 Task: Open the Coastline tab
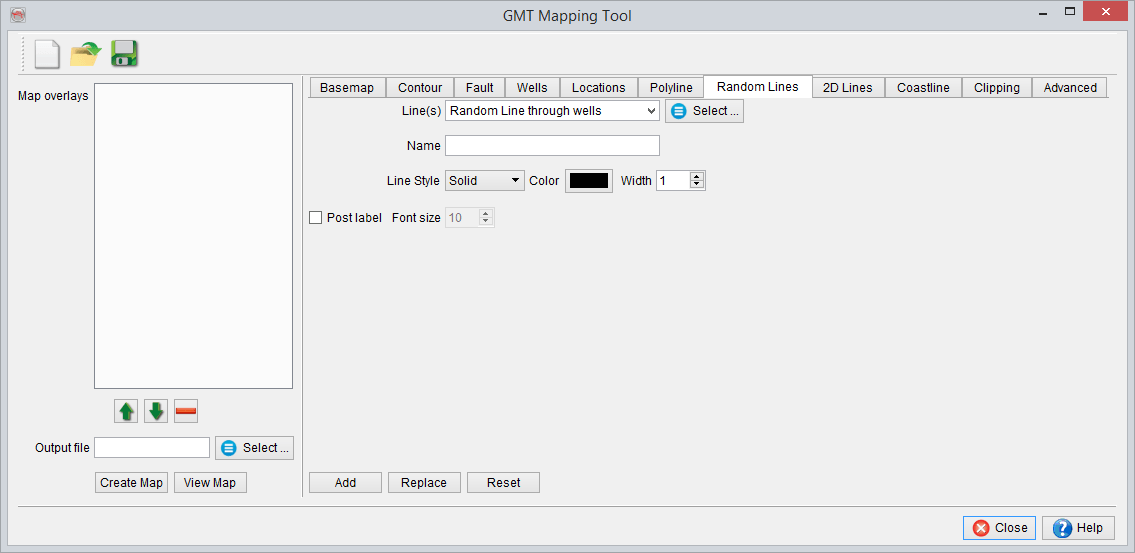pyautogui.click(x=923, y=88)
